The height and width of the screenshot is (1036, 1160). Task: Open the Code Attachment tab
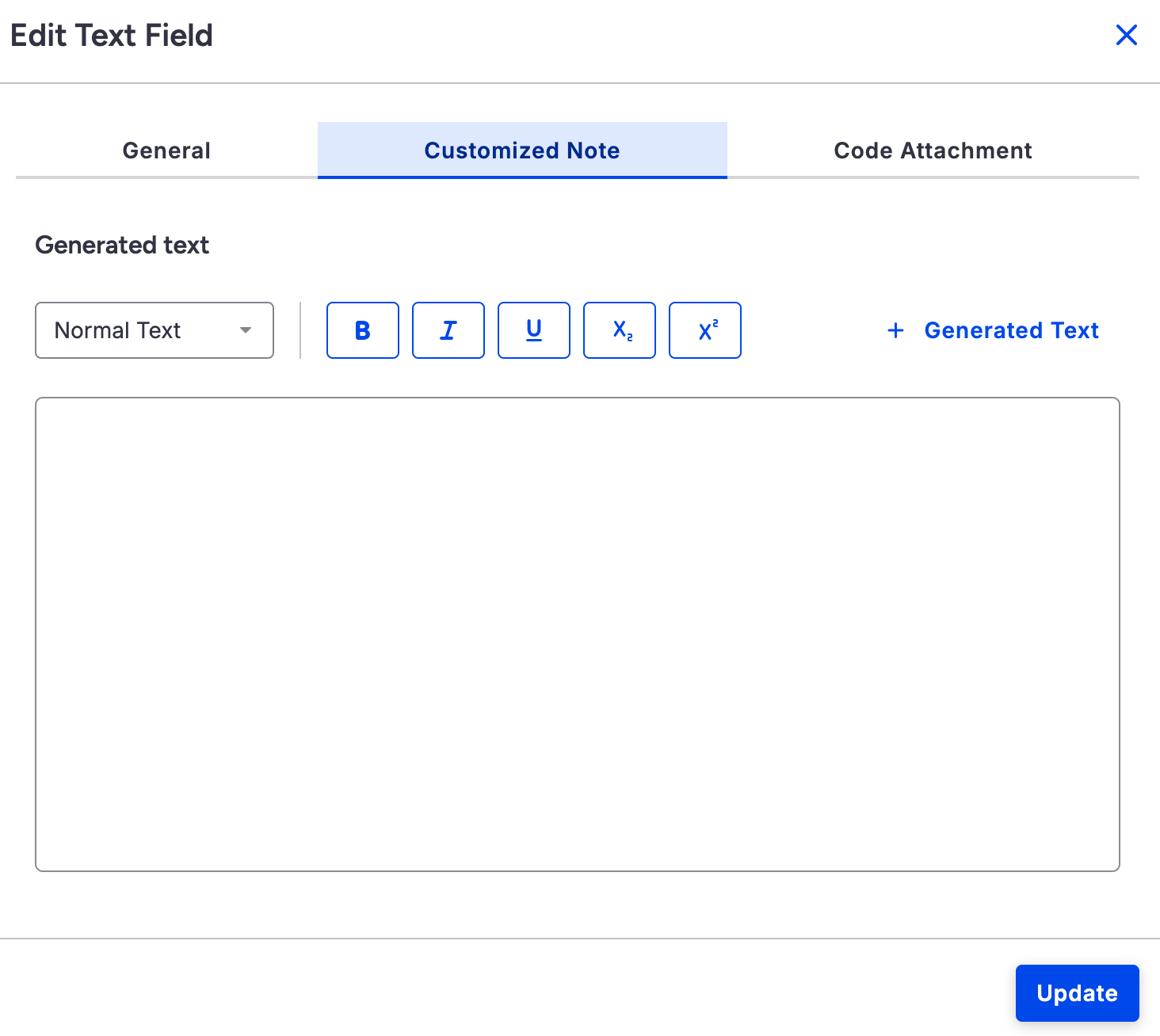click(933, 150)
